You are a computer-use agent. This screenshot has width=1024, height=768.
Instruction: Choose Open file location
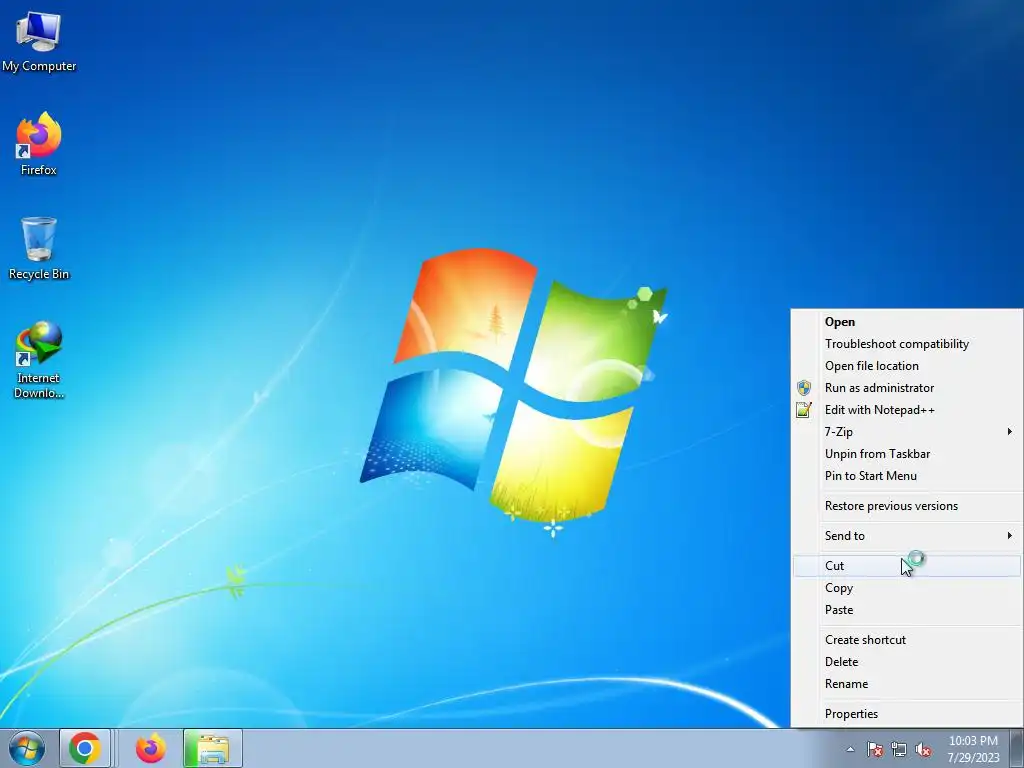(x=907, y=366)
